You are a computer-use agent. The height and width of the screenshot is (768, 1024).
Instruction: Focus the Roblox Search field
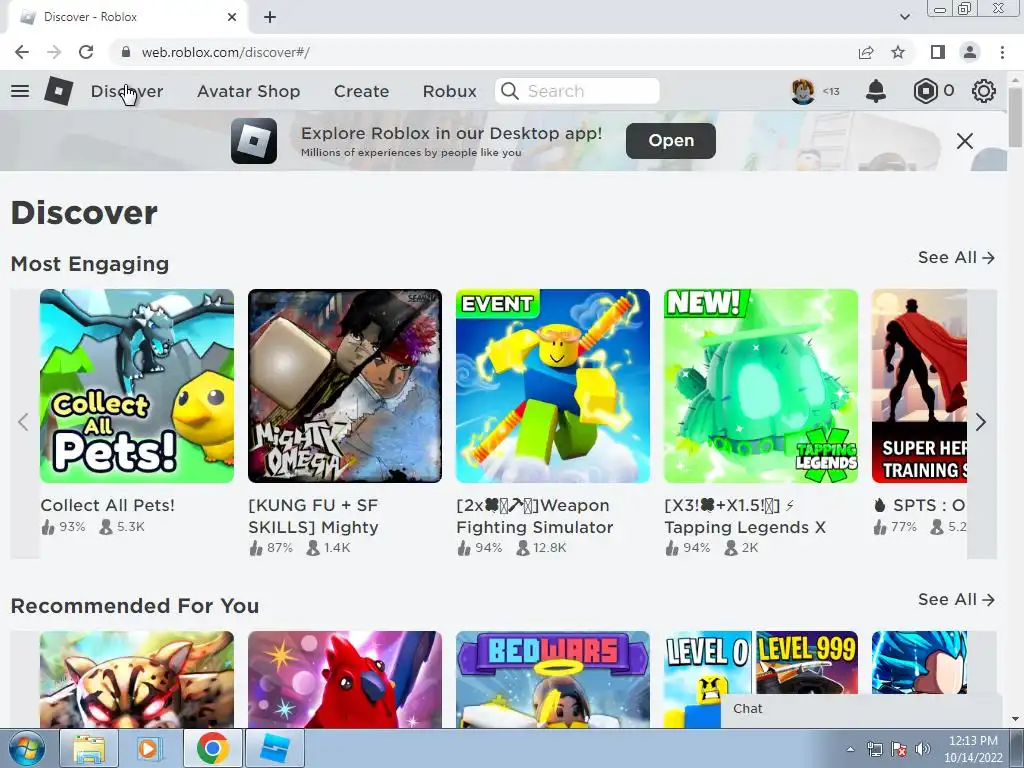click(x=578, y=91)
